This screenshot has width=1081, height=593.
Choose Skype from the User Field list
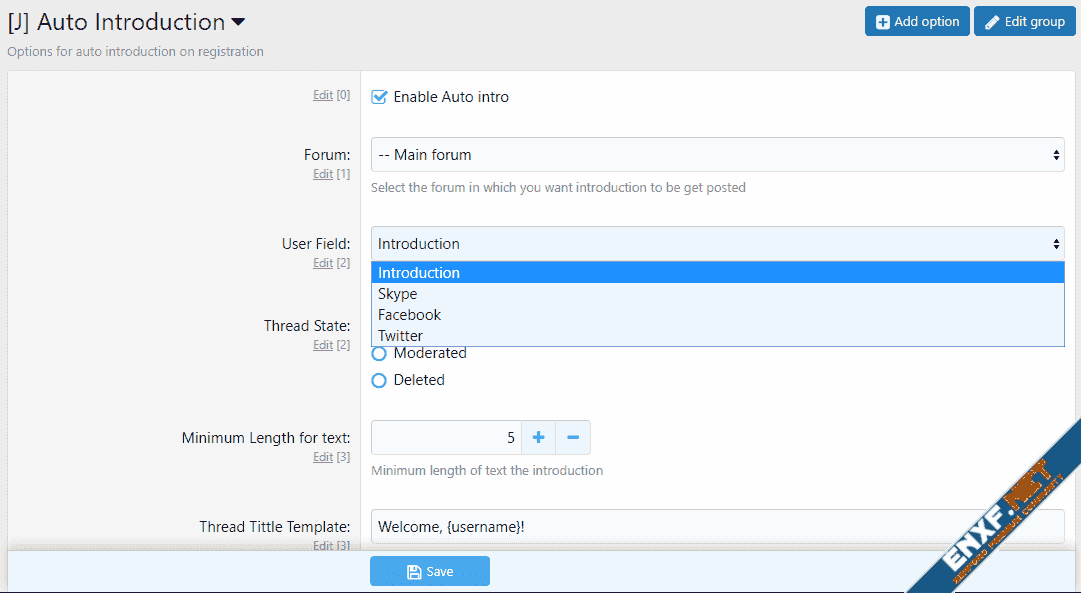pos(398,294)
